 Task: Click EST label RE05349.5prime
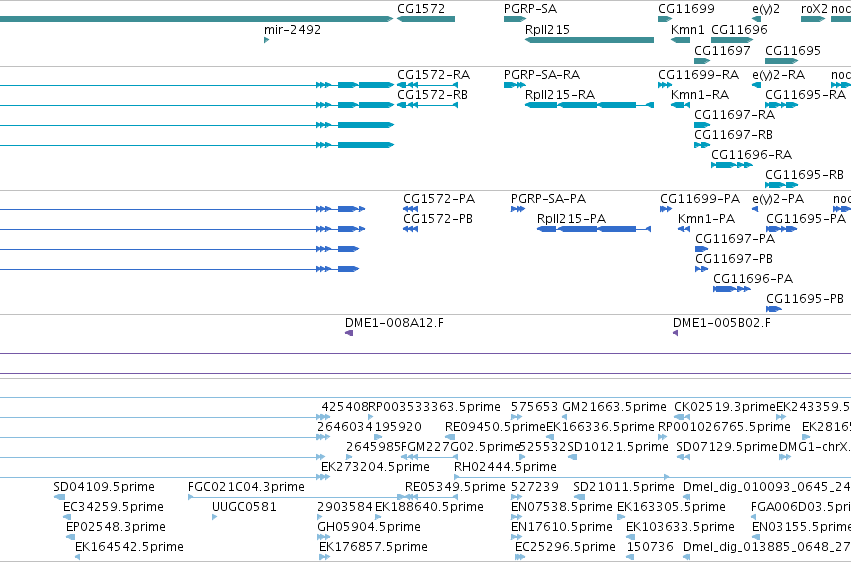pos(455,487)
